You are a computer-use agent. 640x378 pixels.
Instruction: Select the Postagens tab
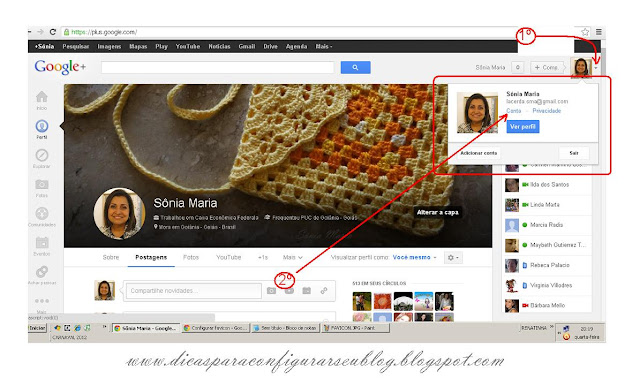pos(151,258)
